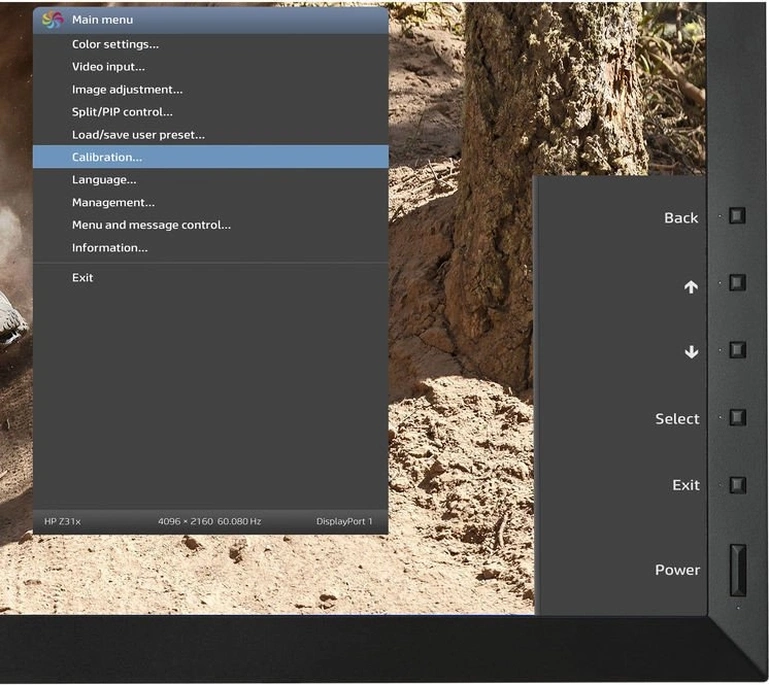This screenshot has width=769, height=685.
Task: Open the Management... submenu
Action: pos(113,203)
